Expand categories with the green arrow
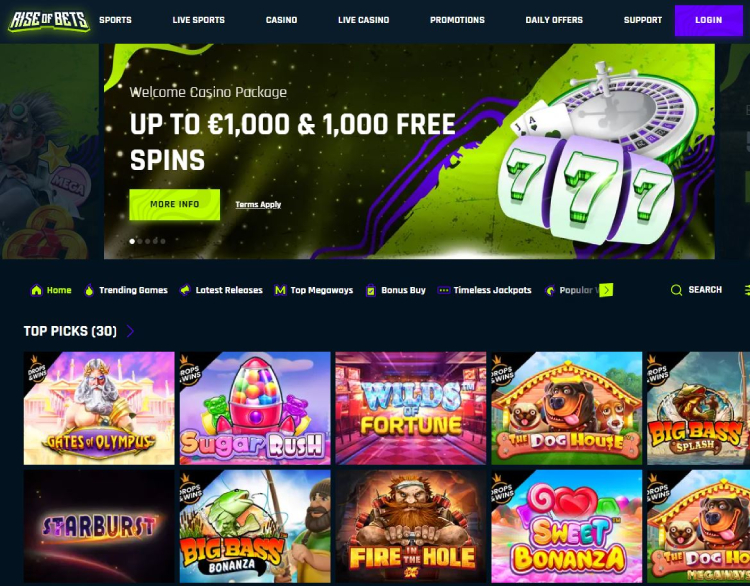750x586 pixels. point(606,290)
